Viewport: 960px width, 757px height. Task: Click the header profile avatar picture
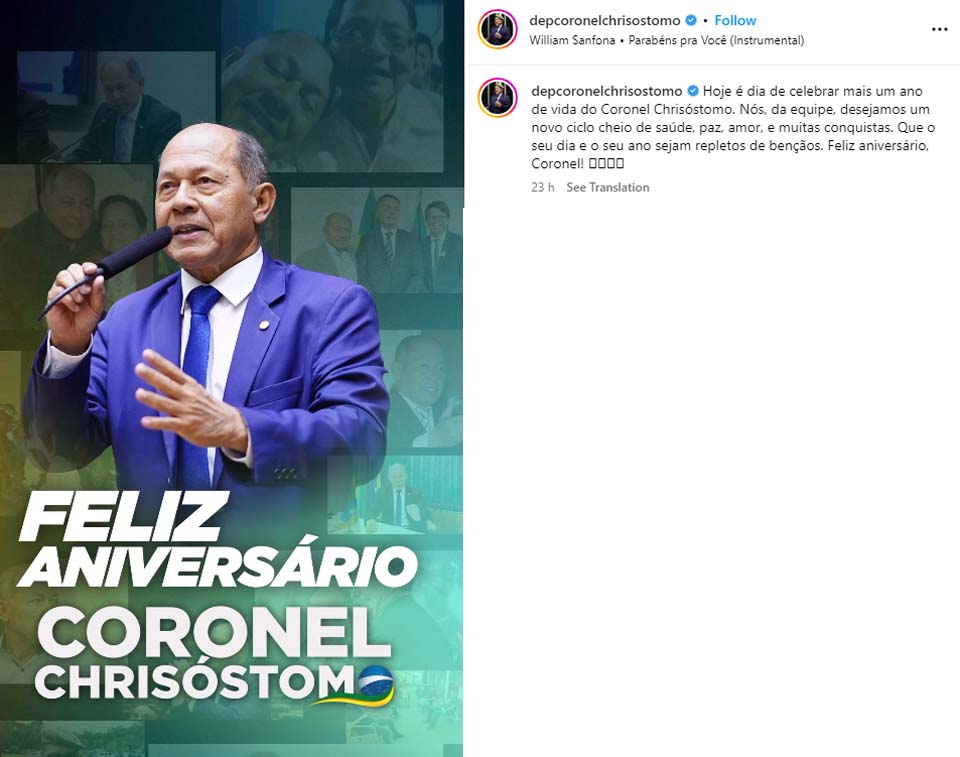point(498,29)
